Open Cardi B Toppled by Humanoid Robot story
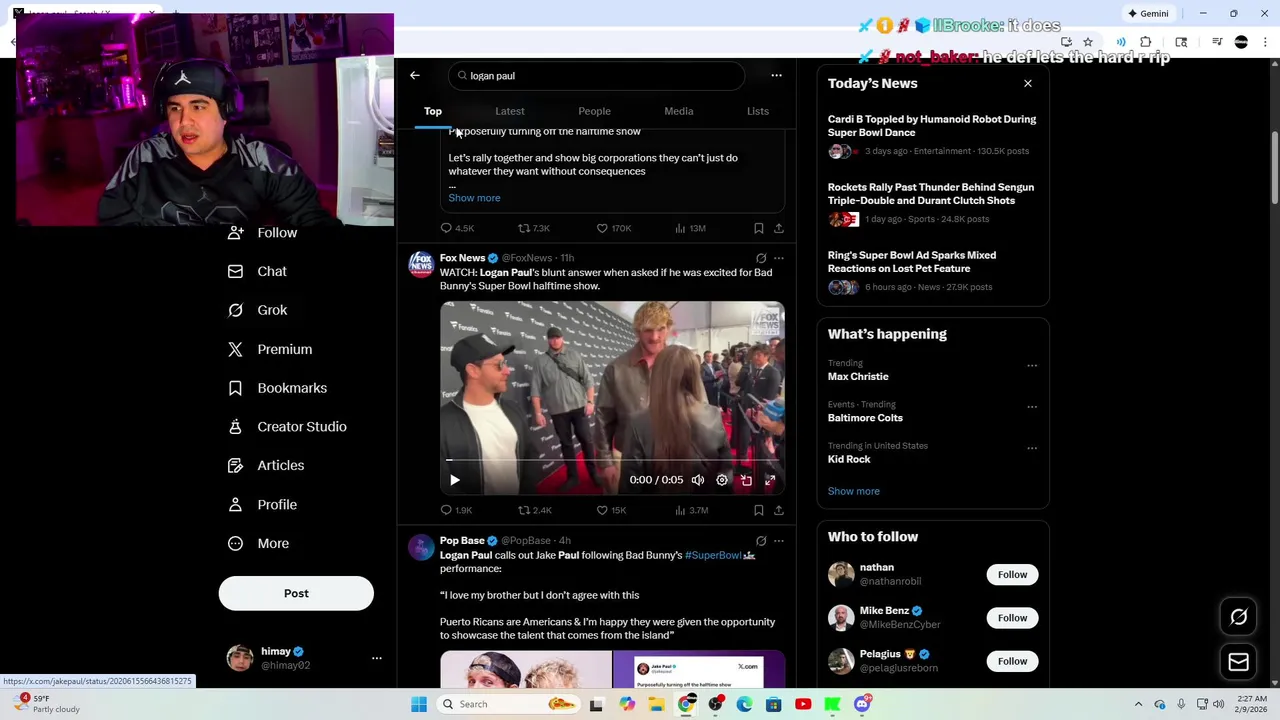The height and width of the screenshot is (720, 1280). (932, 126)
